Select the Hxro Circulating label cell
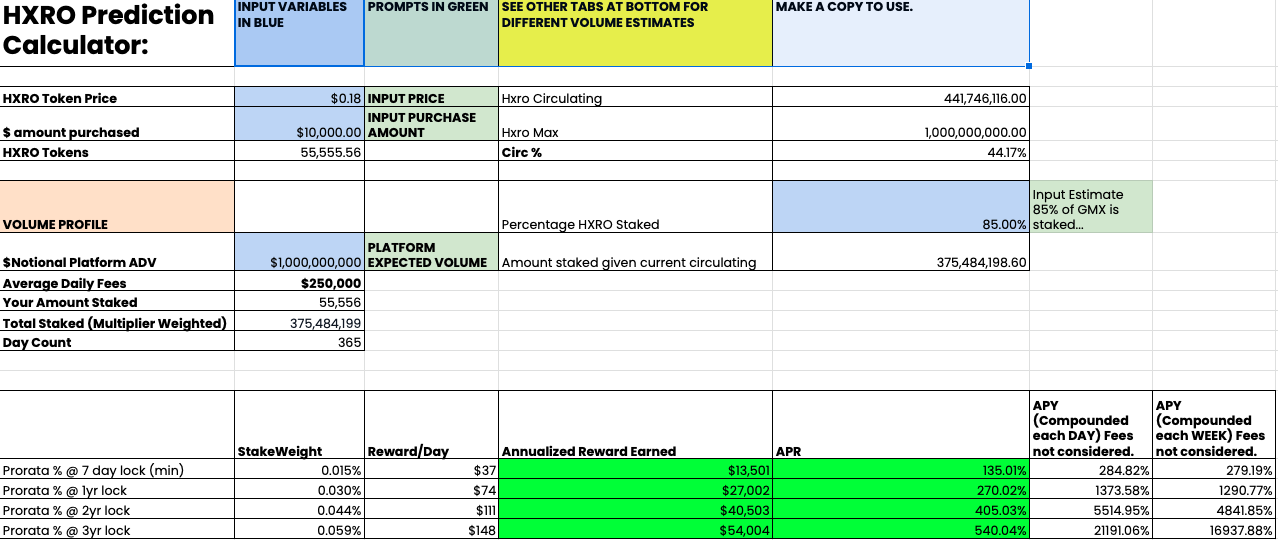The width and height of the screenshot is (1278, 540). 635,98
